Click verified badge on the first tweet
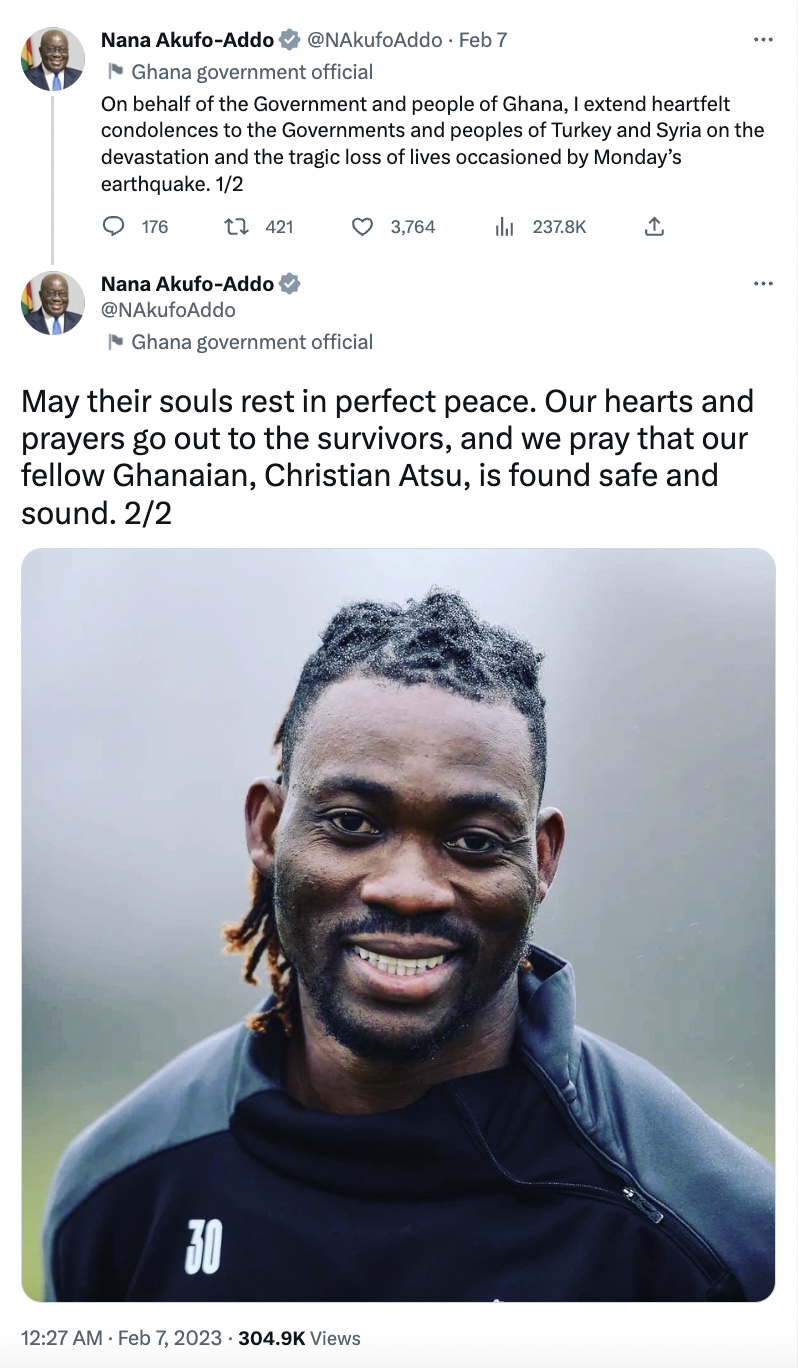 [290, 41]
